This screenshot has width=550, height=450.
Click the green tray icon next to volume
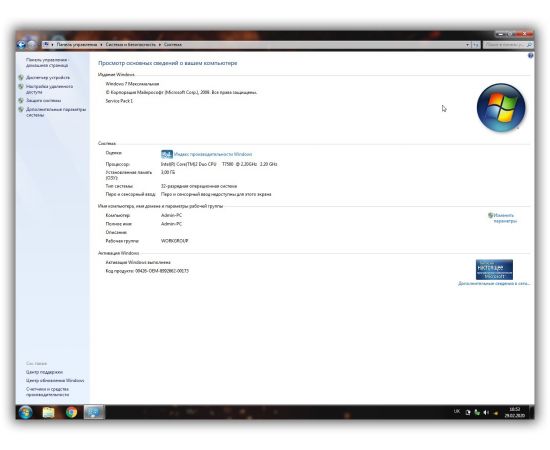[477, 413]
